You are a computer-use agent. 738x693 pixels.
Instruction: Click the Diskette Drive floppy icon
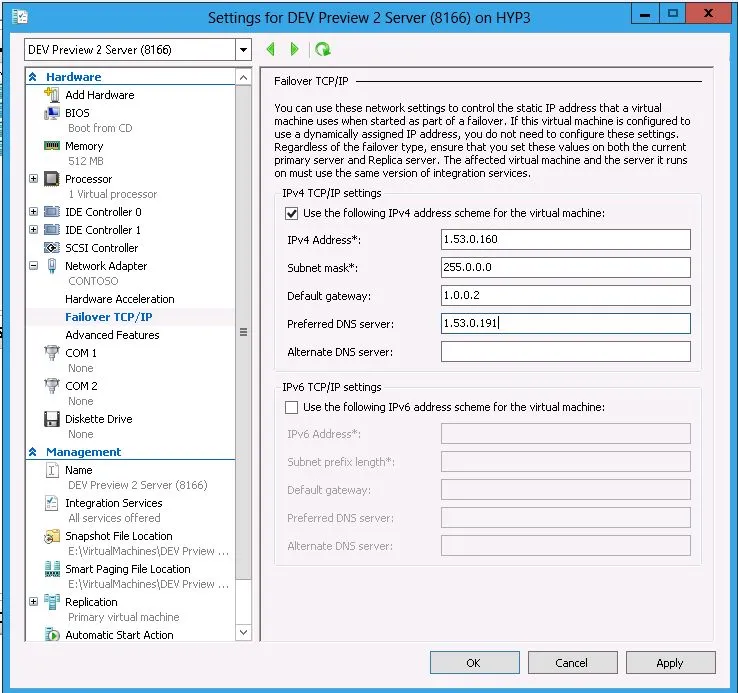pos(52,419)
